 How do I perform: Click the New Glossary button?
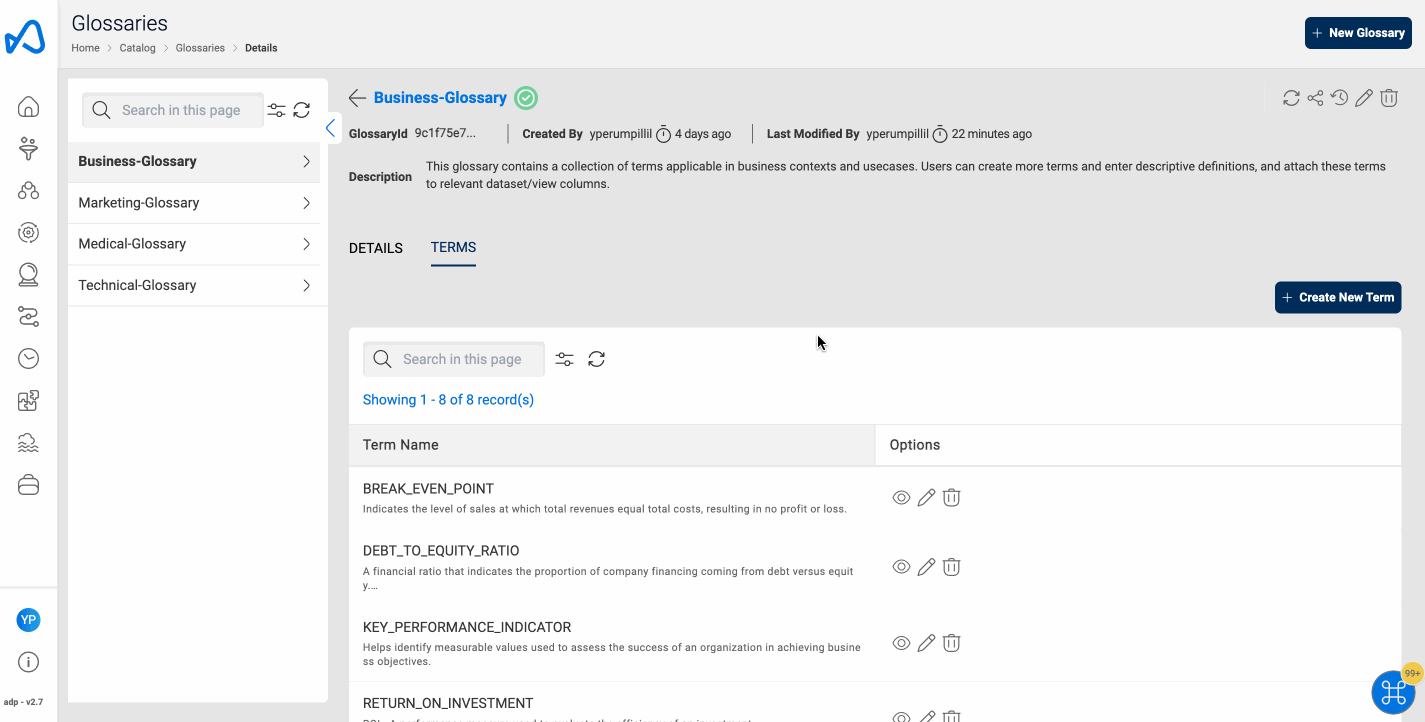[1358, 33]
